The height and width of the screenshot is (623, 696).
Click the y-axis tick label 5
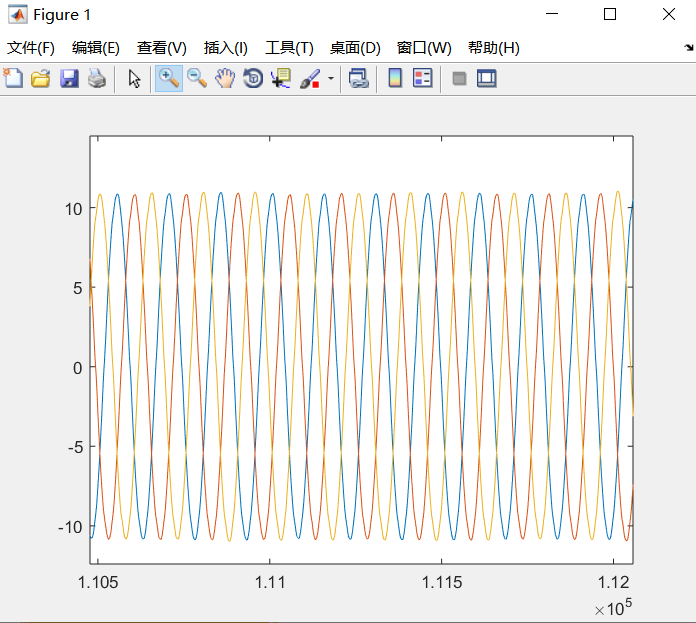coord(78,288)
